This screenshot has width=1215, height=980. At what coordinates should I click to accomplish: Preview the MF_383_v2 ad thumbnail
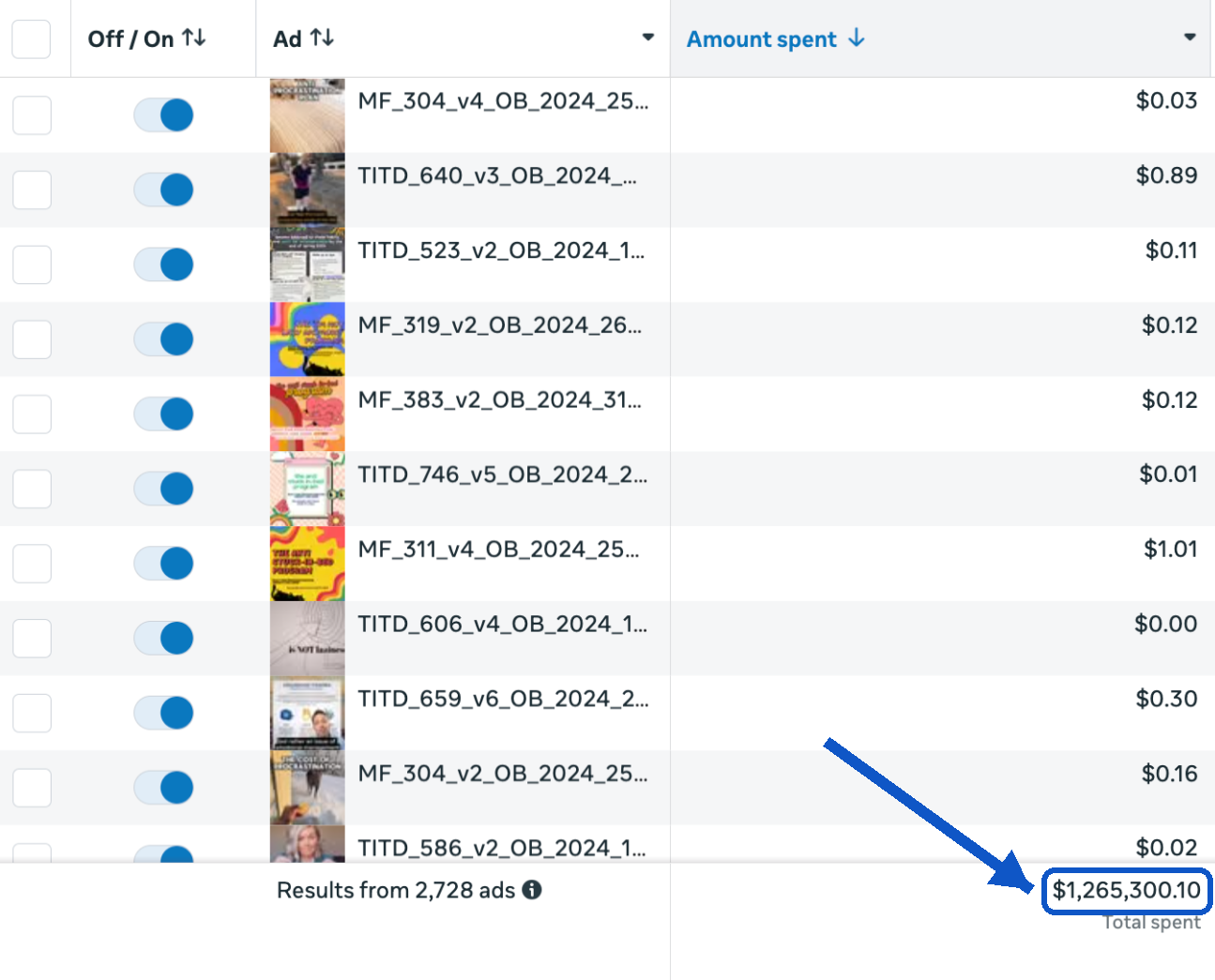click(x=308, y=414)
